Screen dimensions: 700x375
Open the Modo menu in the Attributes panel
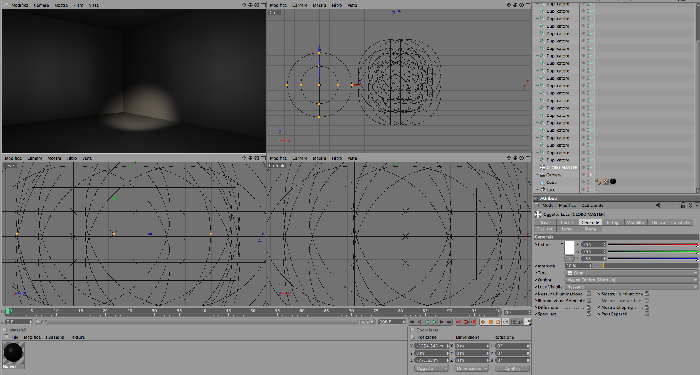pos(547,205)
